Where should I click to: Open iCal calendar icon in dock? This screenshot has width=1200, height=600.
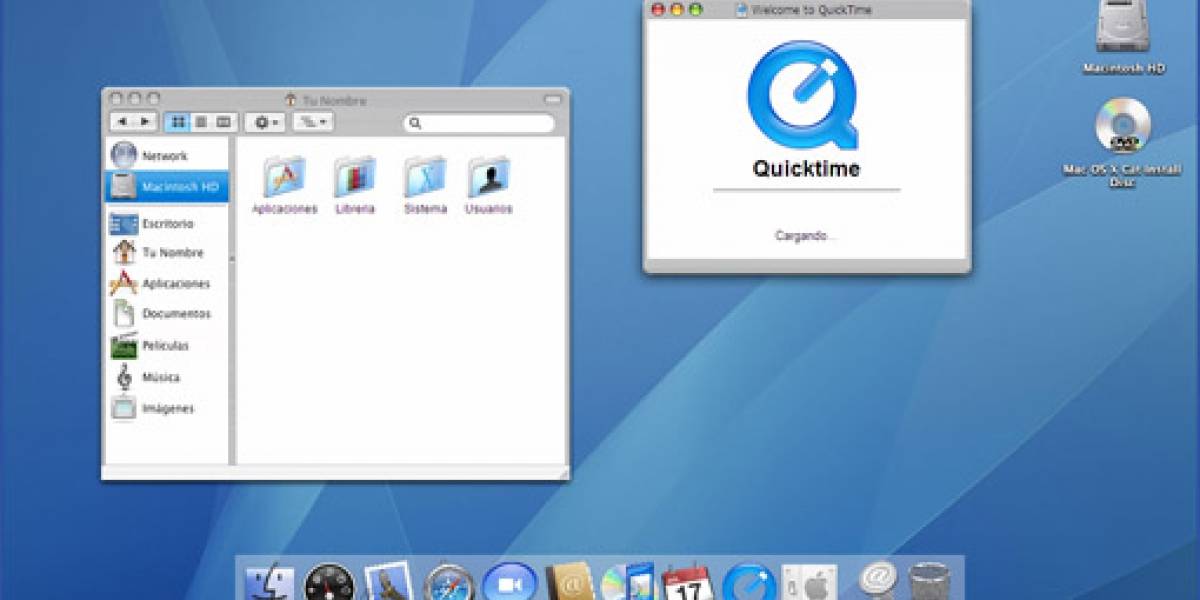click(x=687, y=582)
